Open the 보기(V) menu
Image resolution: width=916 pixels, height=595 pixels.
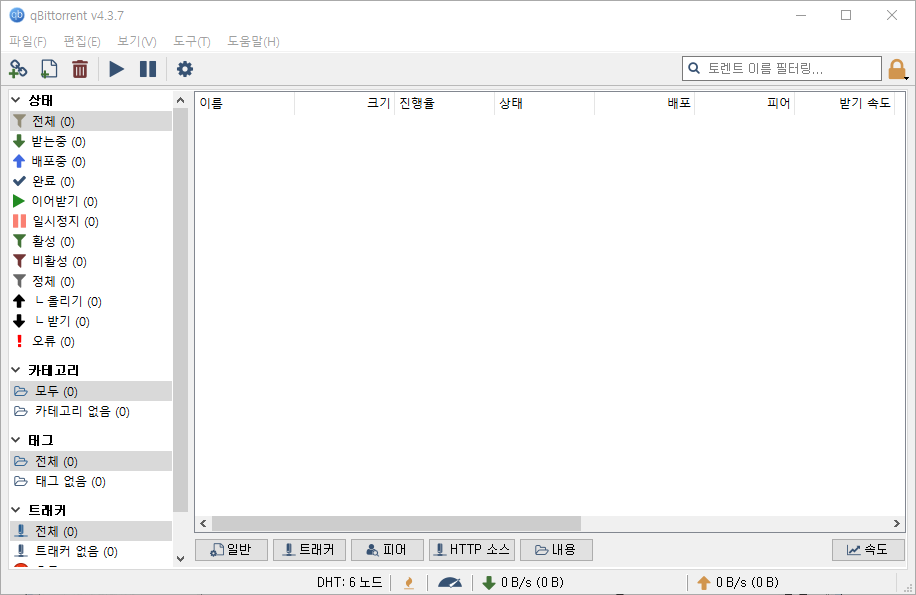pos(137,41)
